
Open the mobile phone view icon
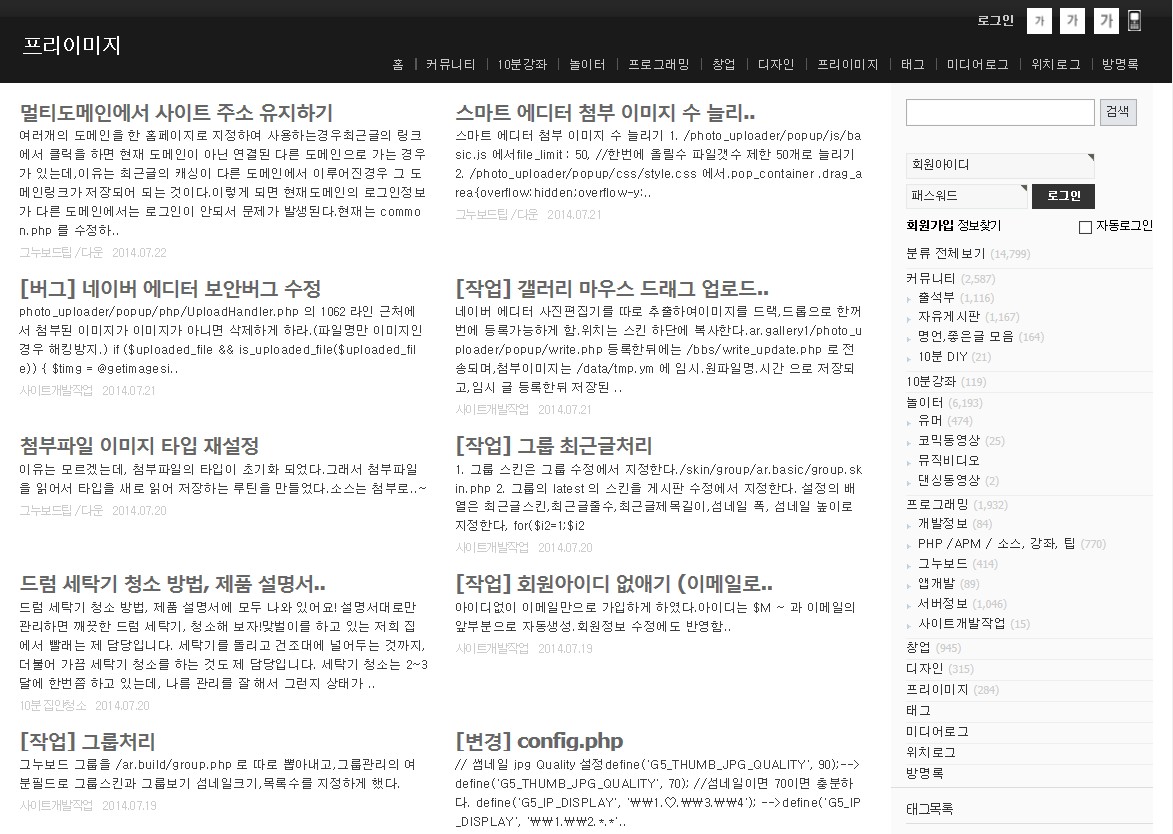click(x=1134, y=21)
